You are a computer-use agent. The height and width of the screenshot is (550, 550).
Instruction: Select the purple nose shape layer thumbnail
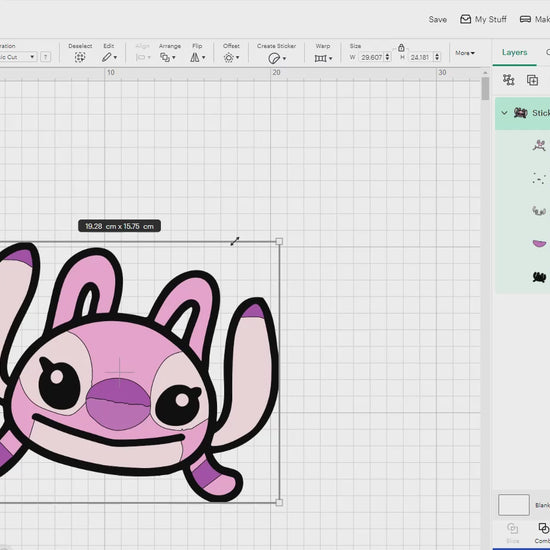[539, 243]
